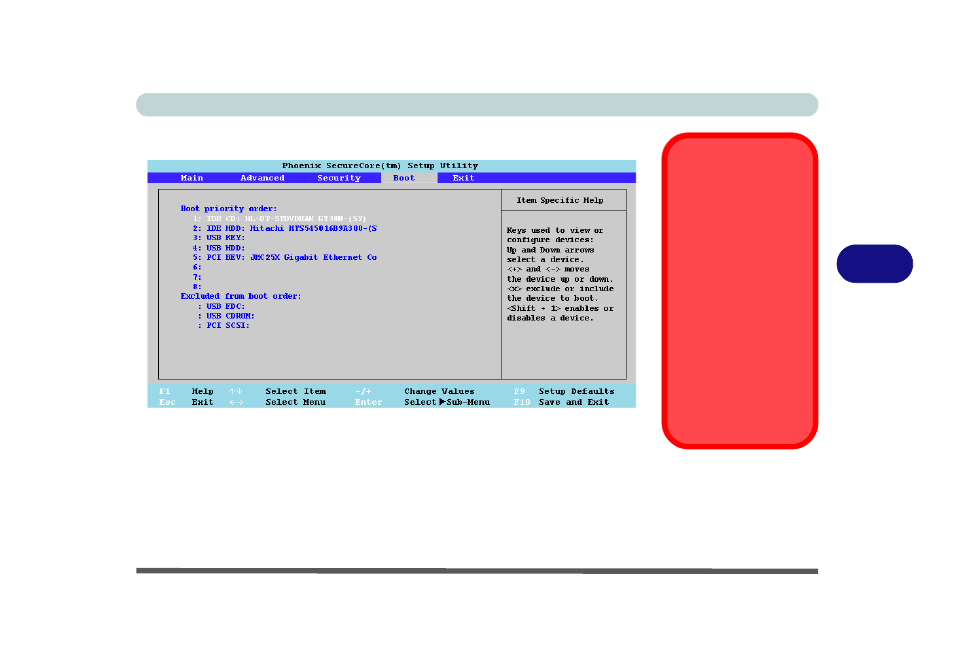Click the up/down arrows Select Item hint
The image size is (954, 672).
(277, 392)
